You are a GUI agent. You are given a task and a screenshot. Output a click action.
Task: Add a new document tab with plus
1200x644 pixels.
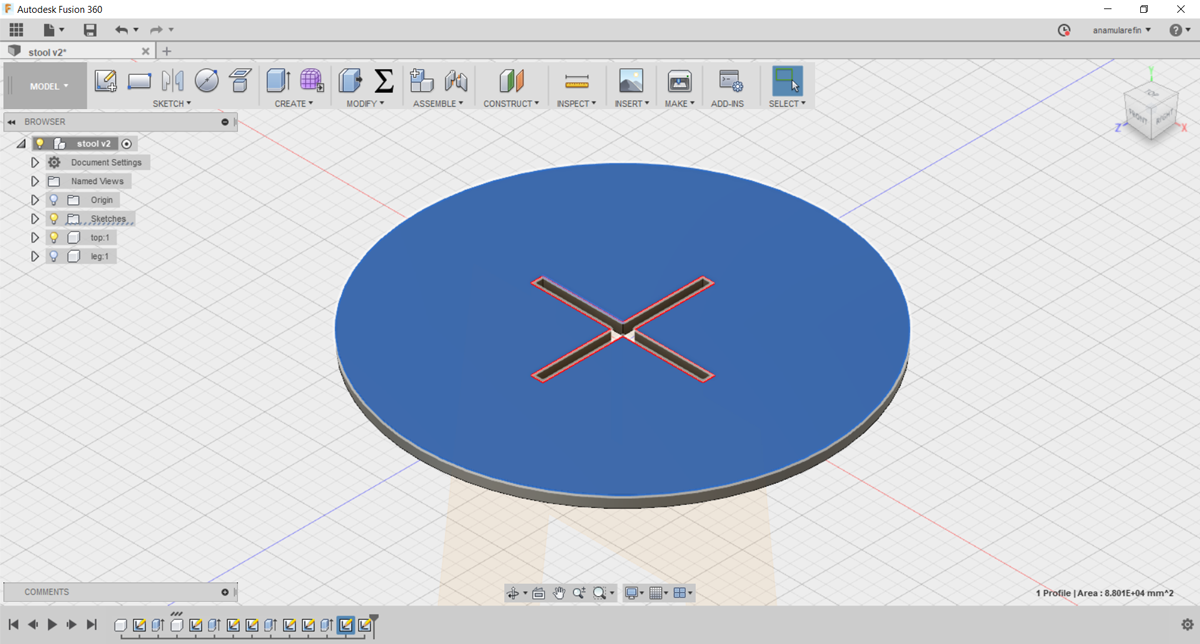pyautogui.click(x=167, y=51)
